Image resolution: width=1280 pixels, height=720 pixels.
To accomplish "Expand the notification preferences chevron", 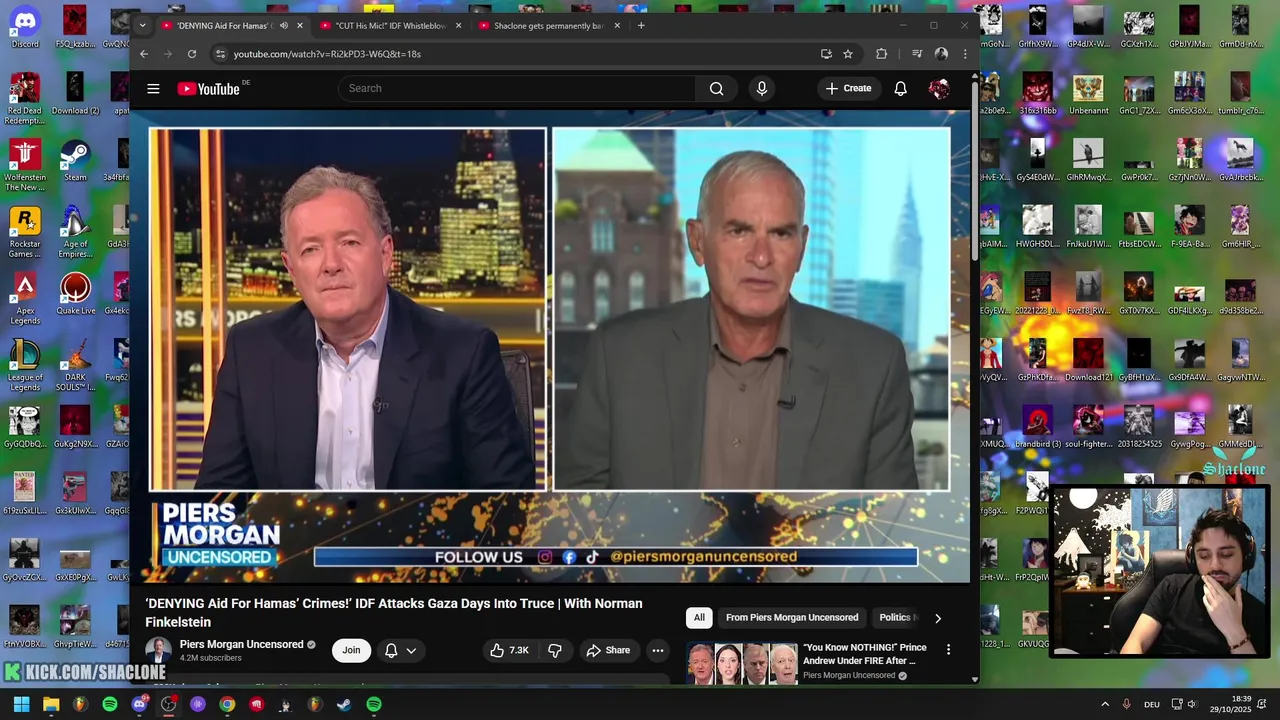I will tap(411, 650).
